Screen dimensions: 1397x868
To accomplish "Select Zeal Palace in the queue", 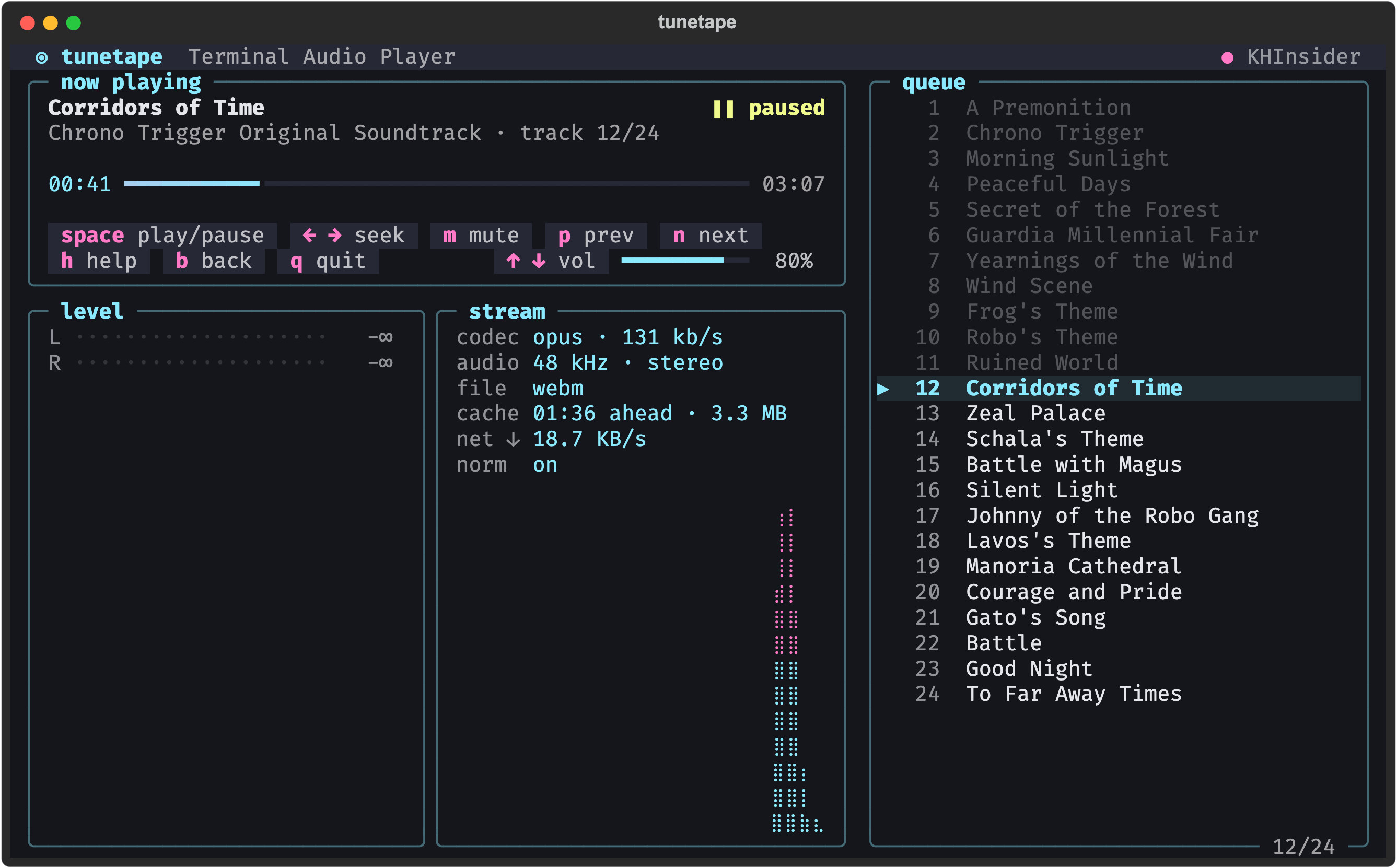I will tap(1119, 414).
